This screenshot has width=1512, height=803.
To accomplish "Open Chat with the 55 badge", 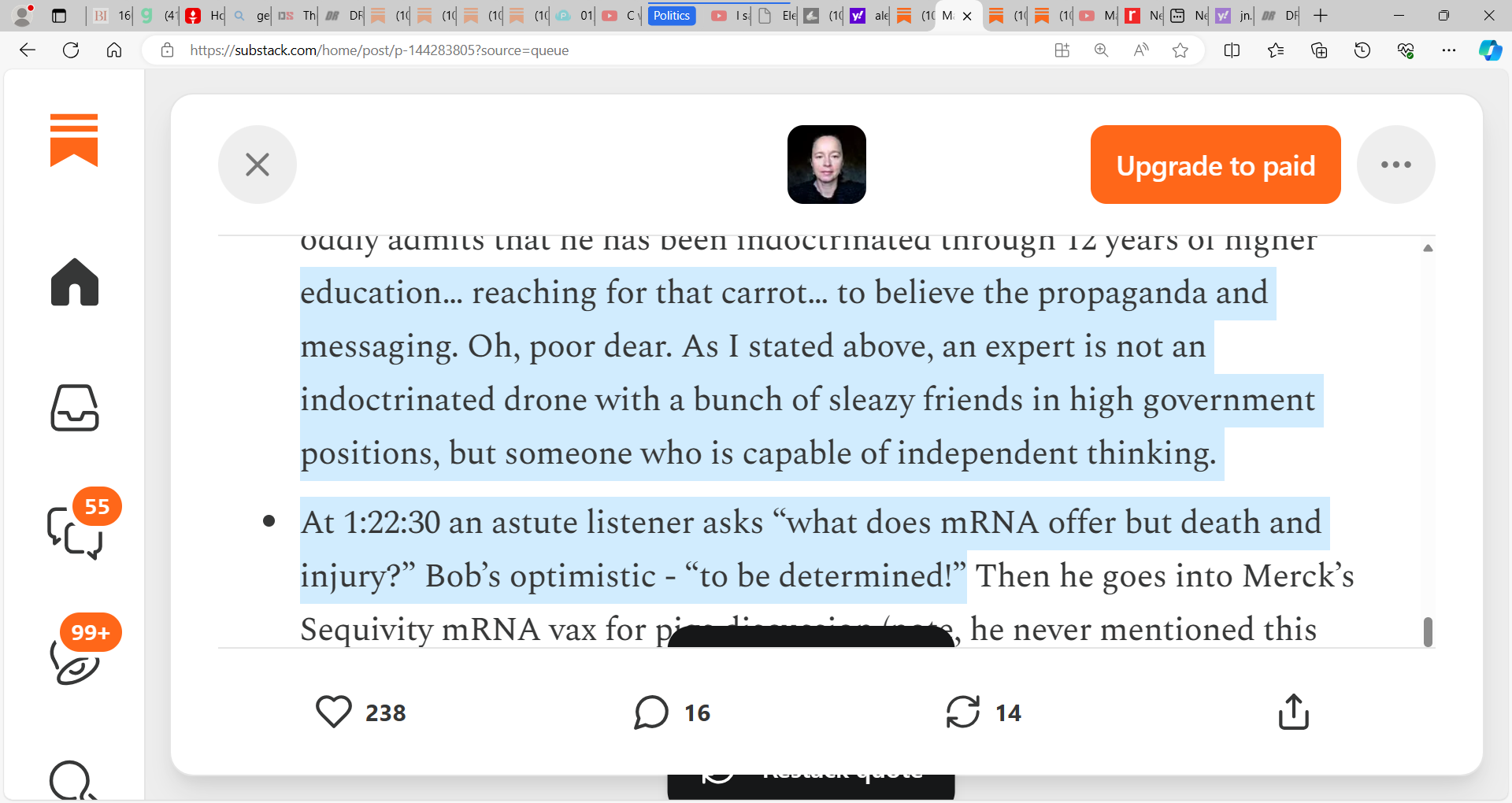I will pos(75,533).
